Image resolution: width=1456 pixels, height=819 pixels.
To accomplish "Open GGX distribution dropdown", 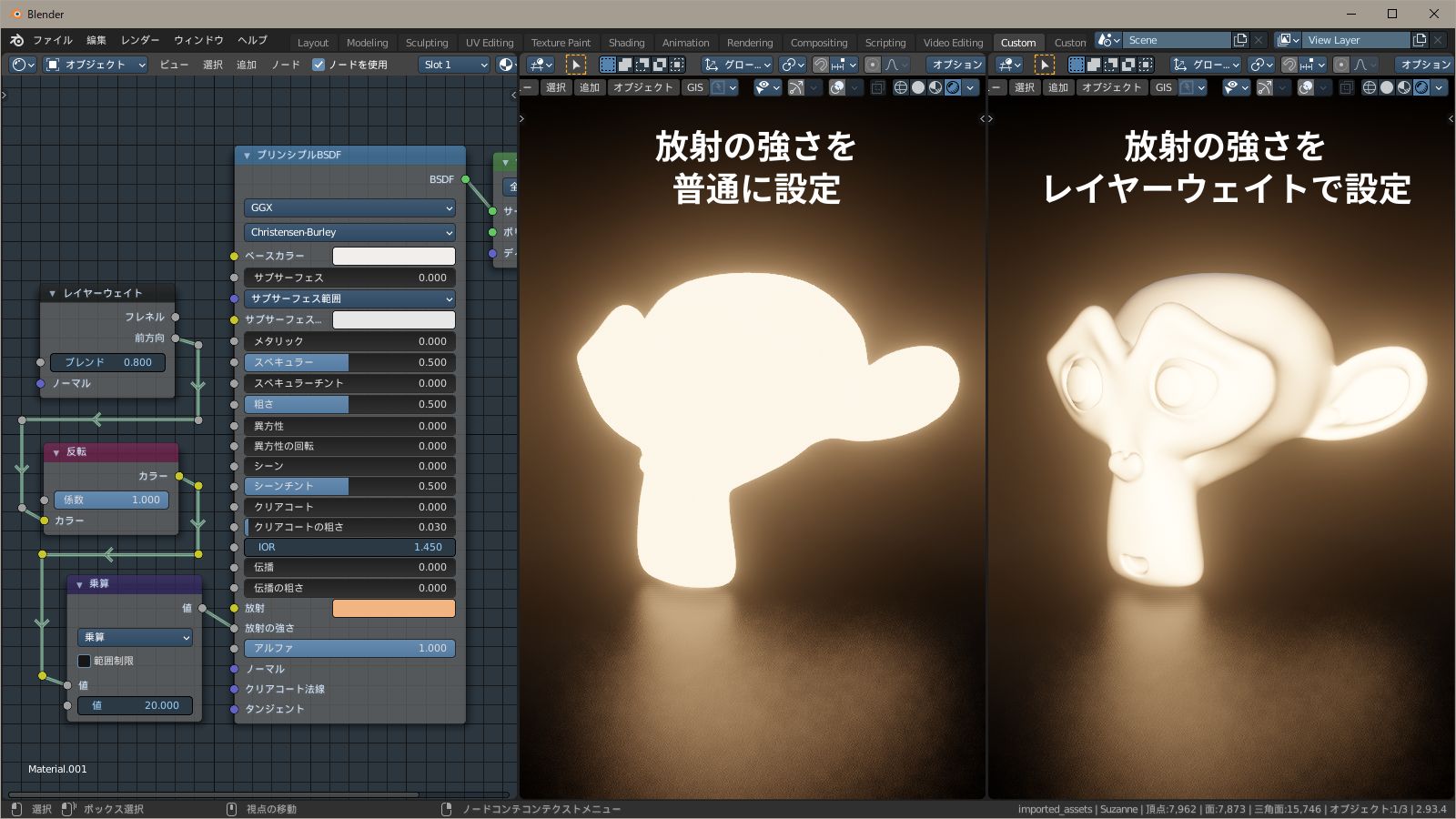I will pos(349,207).
